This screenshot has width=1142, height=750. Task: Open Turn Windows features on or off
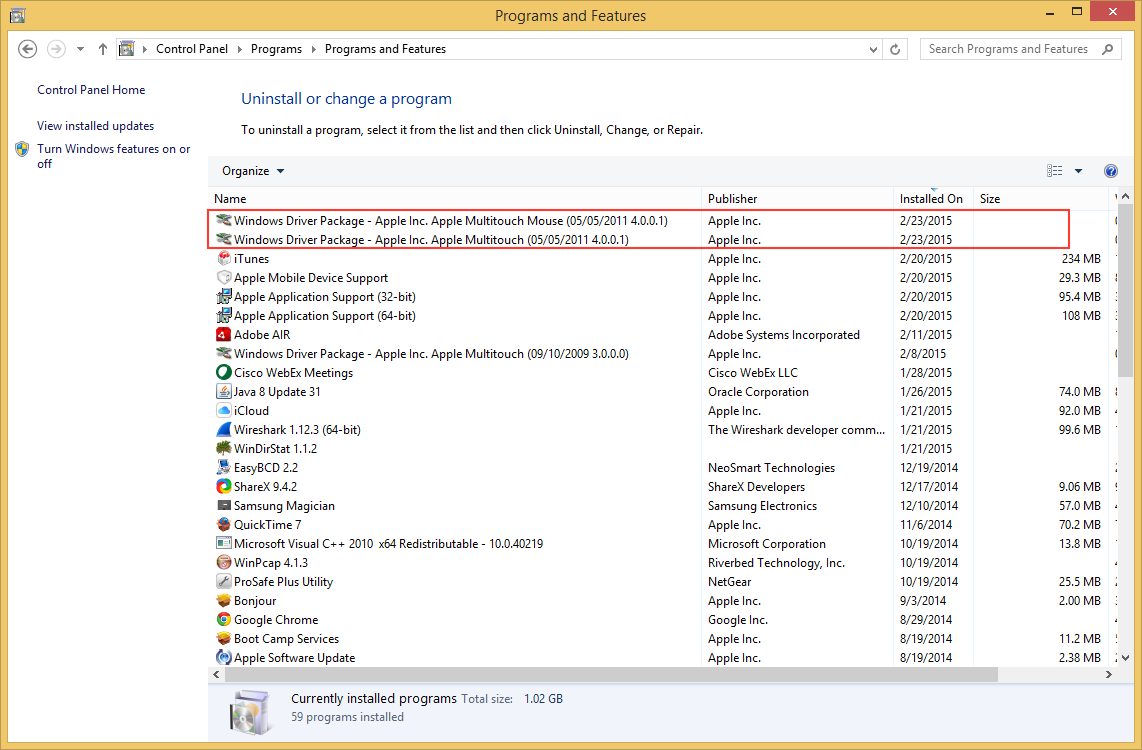(114, 156)
